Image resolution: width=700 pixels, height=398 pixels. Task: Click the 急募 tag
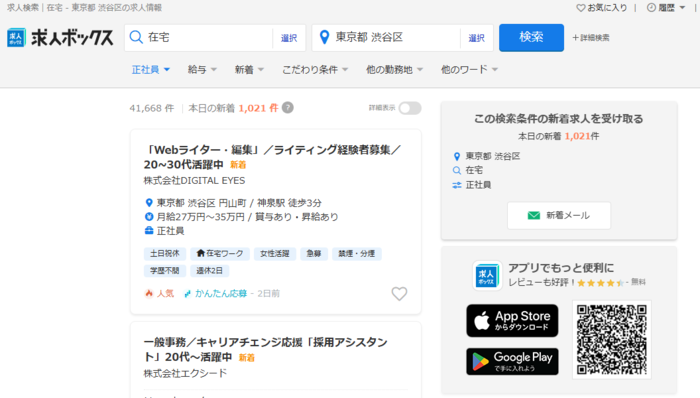coord(314,253)
